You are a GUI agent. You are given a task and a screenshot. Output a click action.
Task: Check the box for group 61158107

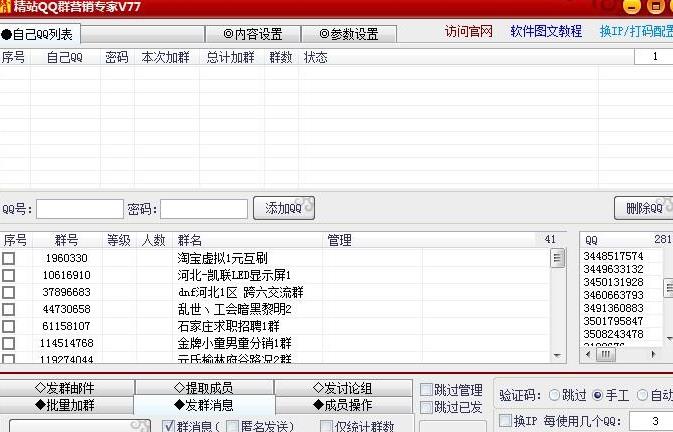(x=9, y=326)
